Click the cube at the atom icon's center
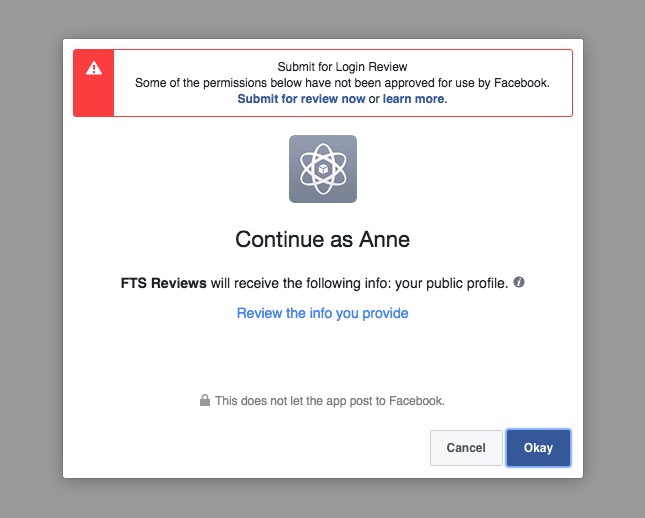This screenshot has width=645, height=518. [323, 169]
